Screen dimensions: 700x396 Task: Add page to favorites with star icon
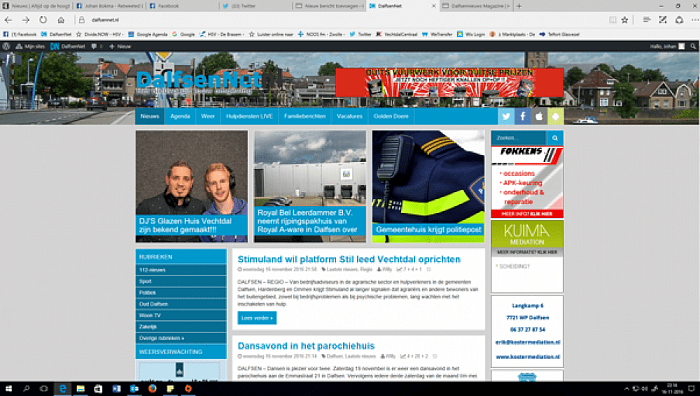(625, 20)
